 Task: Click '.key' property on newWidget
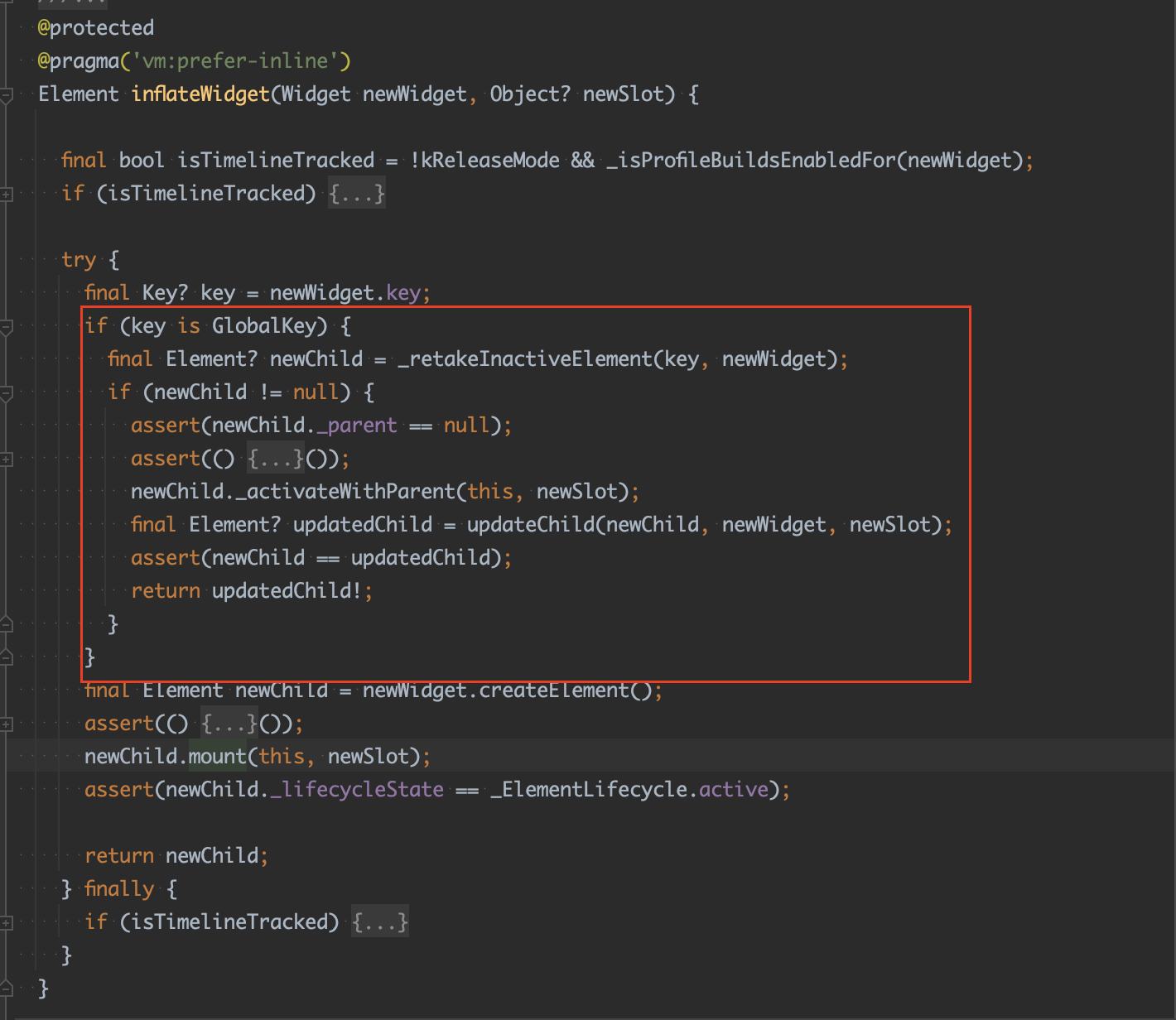coord(402,293)
